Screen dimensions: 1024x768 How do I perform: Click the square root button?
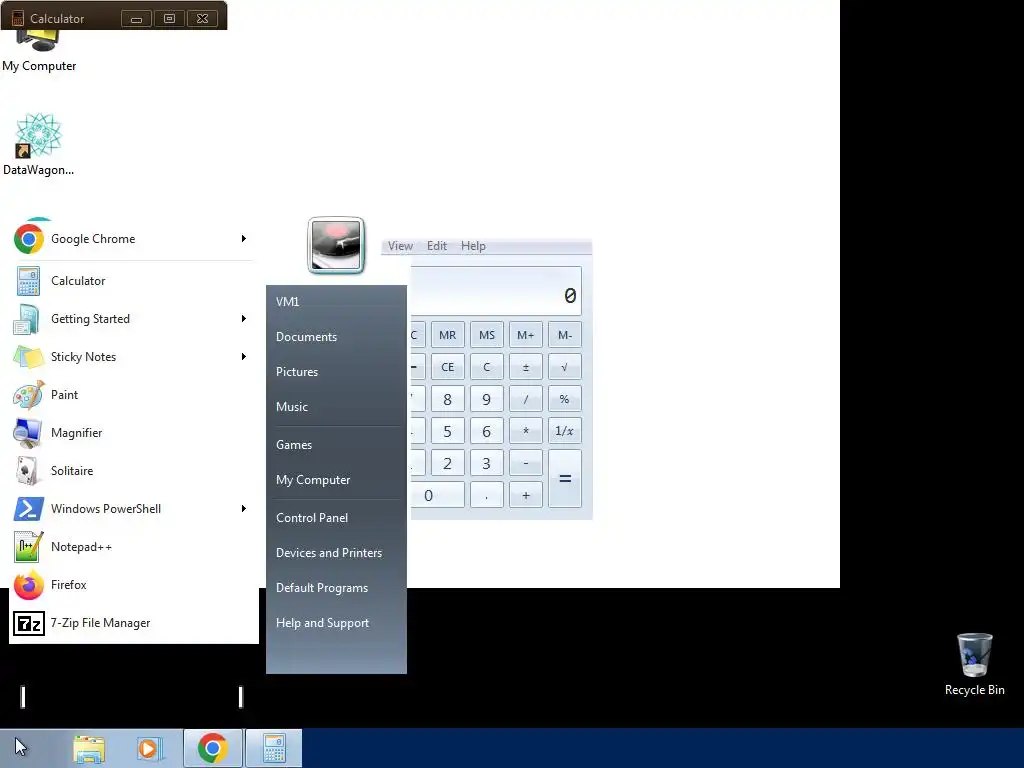coord(565,367)
